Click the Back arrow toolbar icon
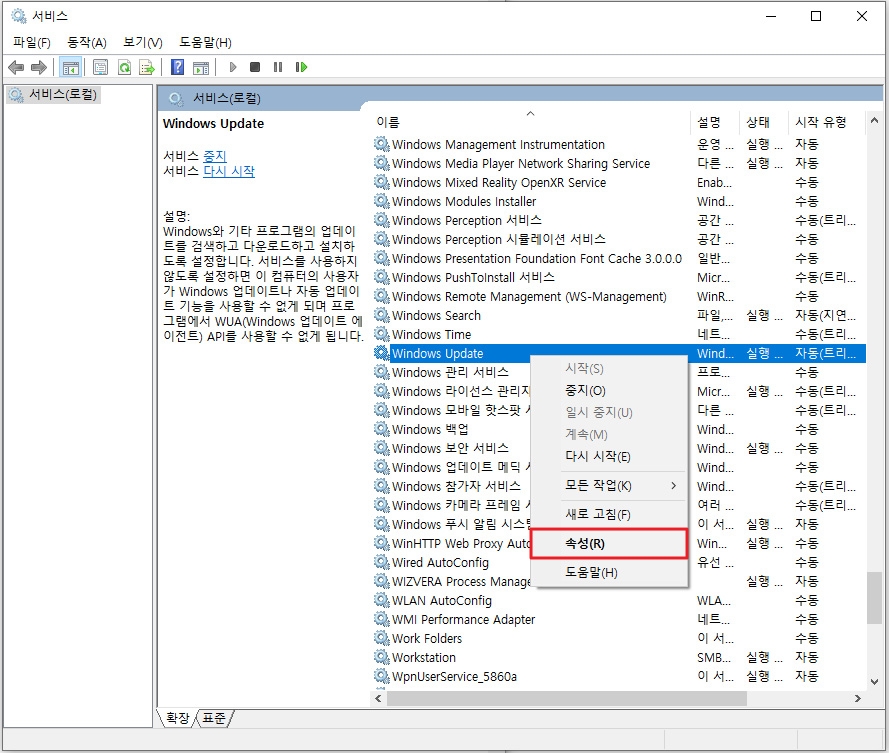 pyautogui.click(x=16, y=67)
